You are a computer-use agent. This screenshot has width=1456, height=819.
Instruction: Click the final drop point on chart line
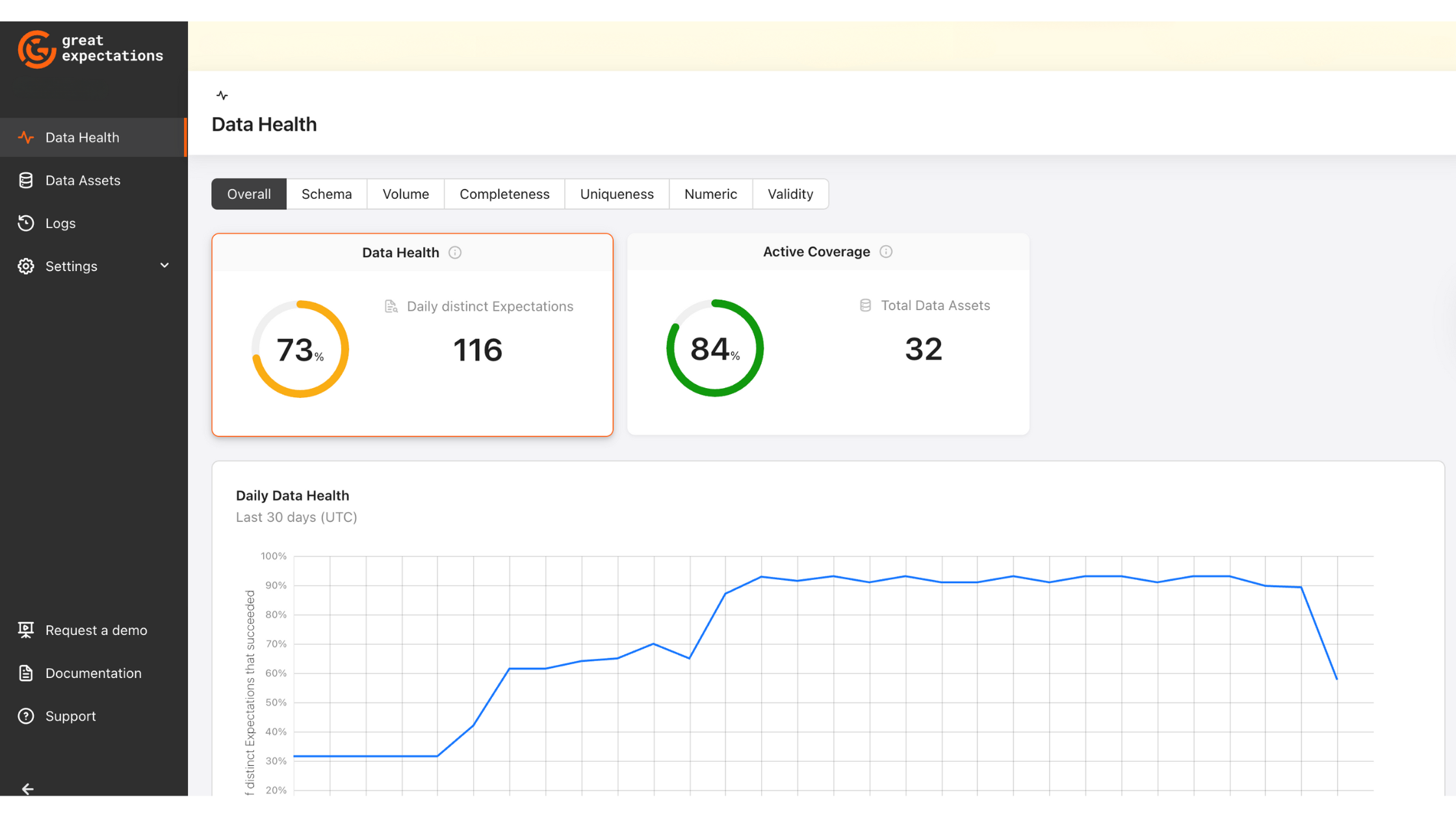1336,679
